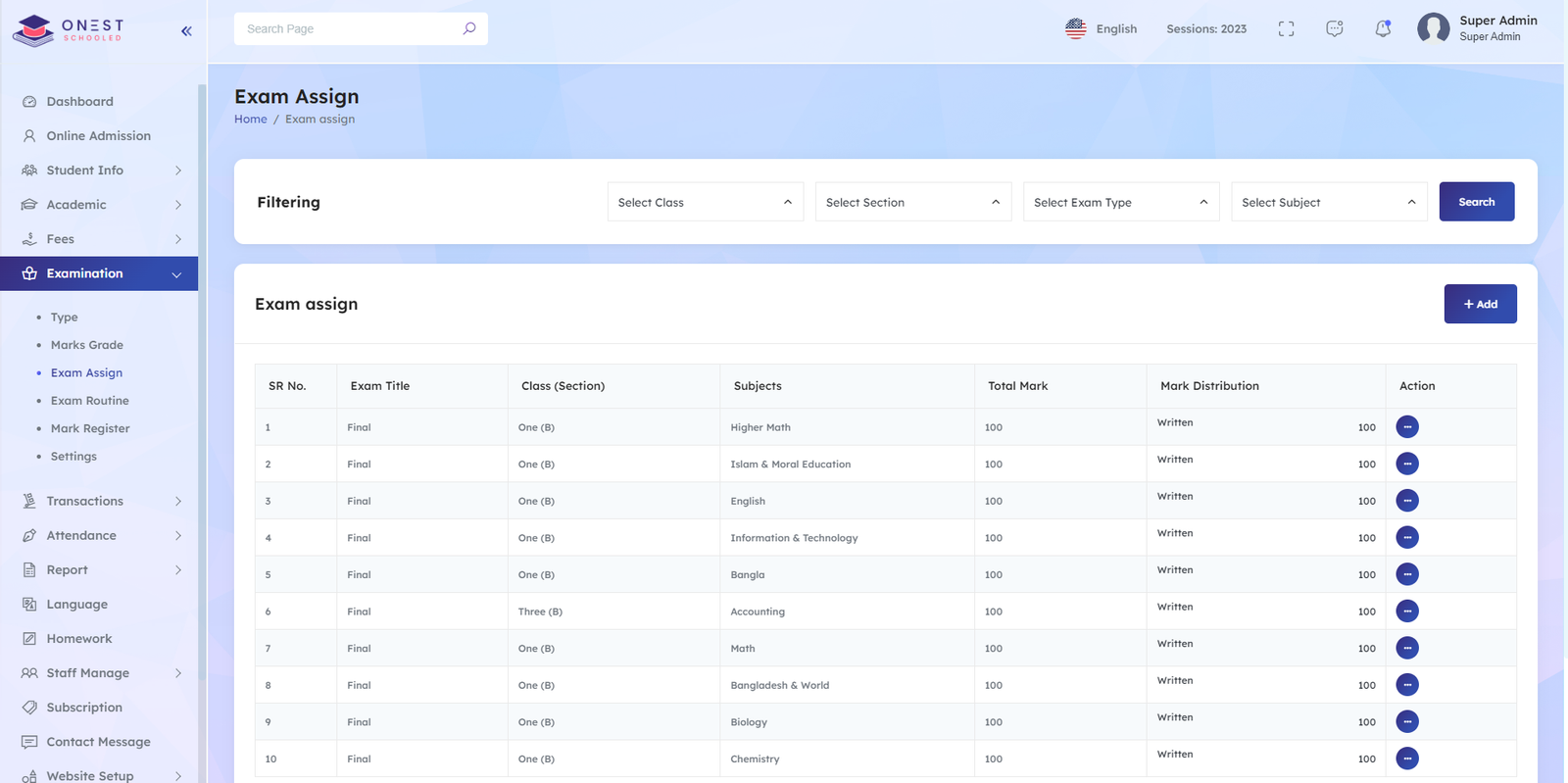Open action menu for English row
The image size is (1568, 783).
pos(1407,501)
